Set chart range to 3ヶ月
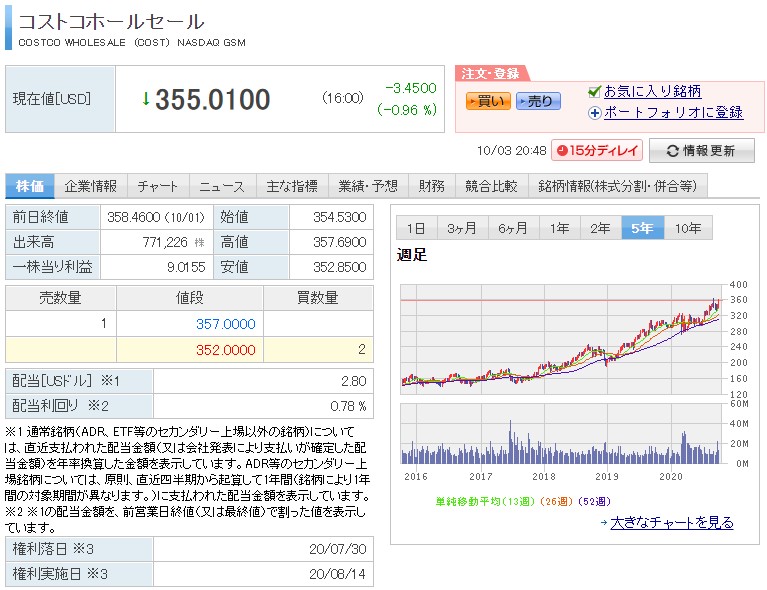 click(462, 227)
